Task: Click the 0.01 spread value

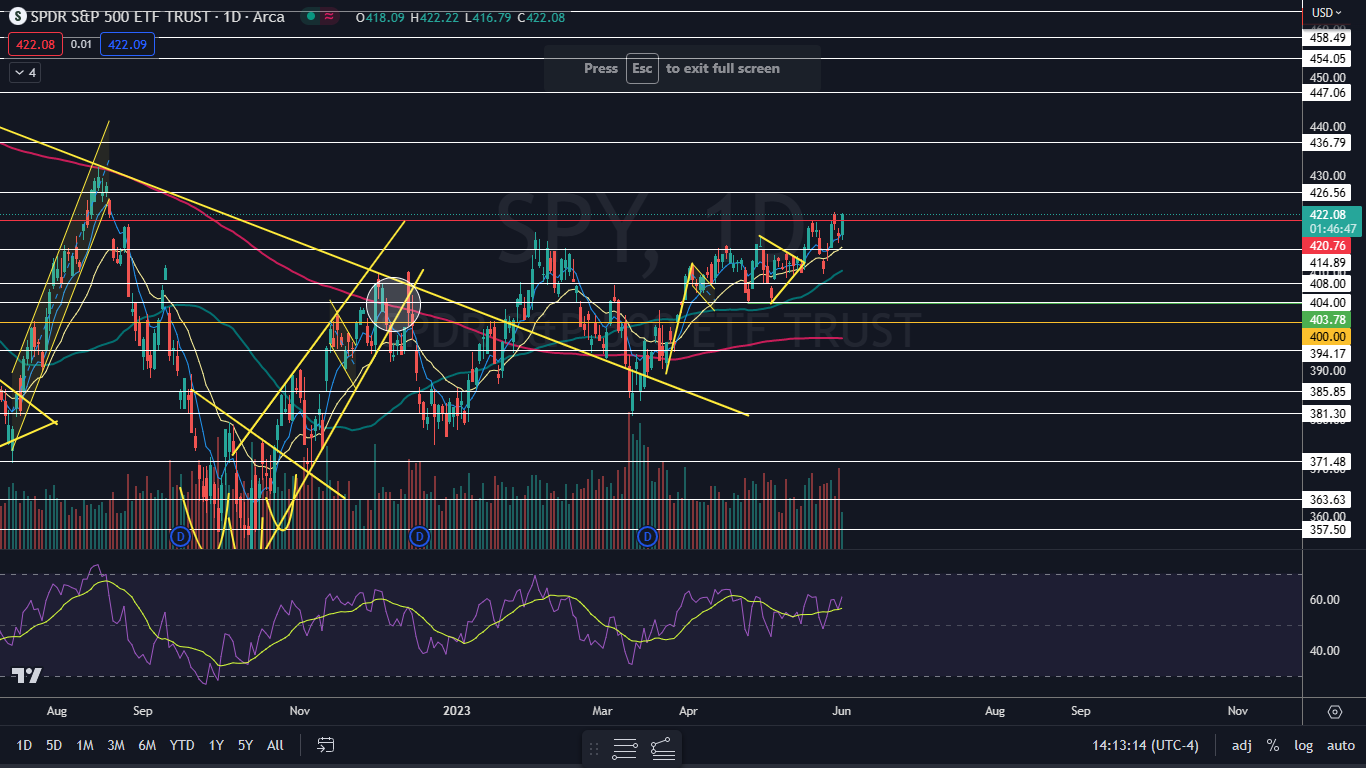Action: 81,44
